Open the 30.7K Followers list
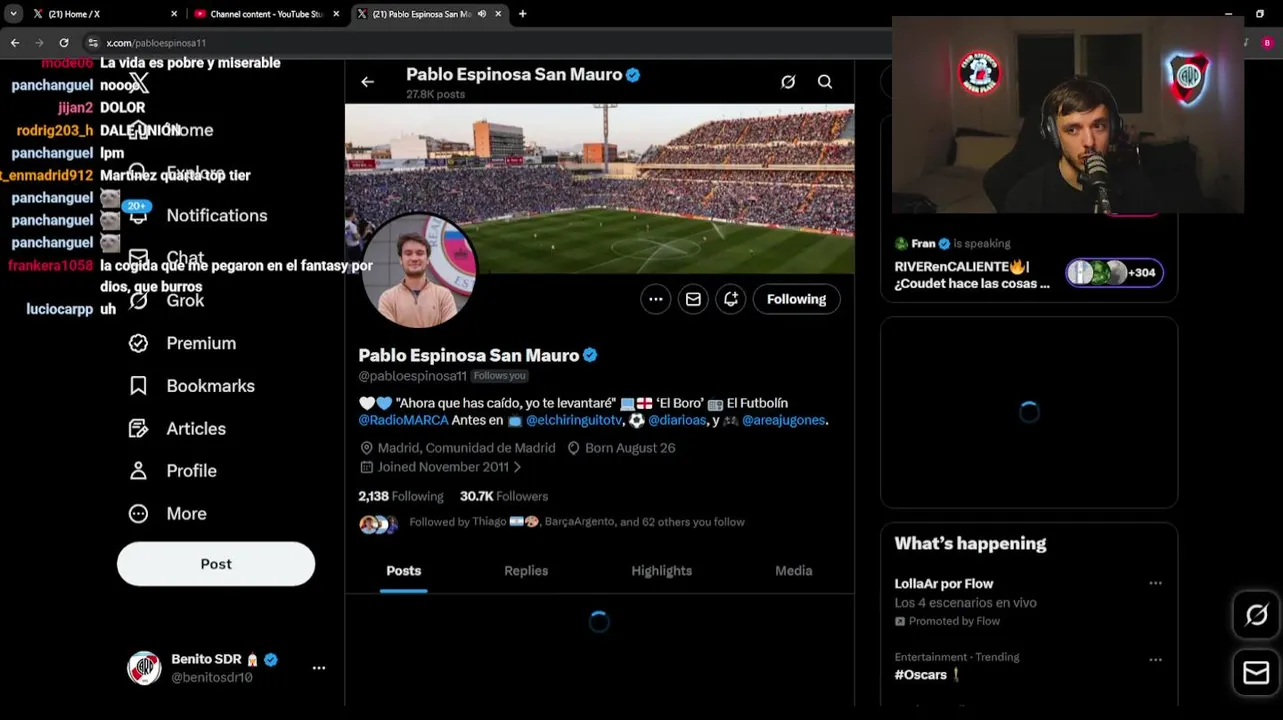 (504, 496)
